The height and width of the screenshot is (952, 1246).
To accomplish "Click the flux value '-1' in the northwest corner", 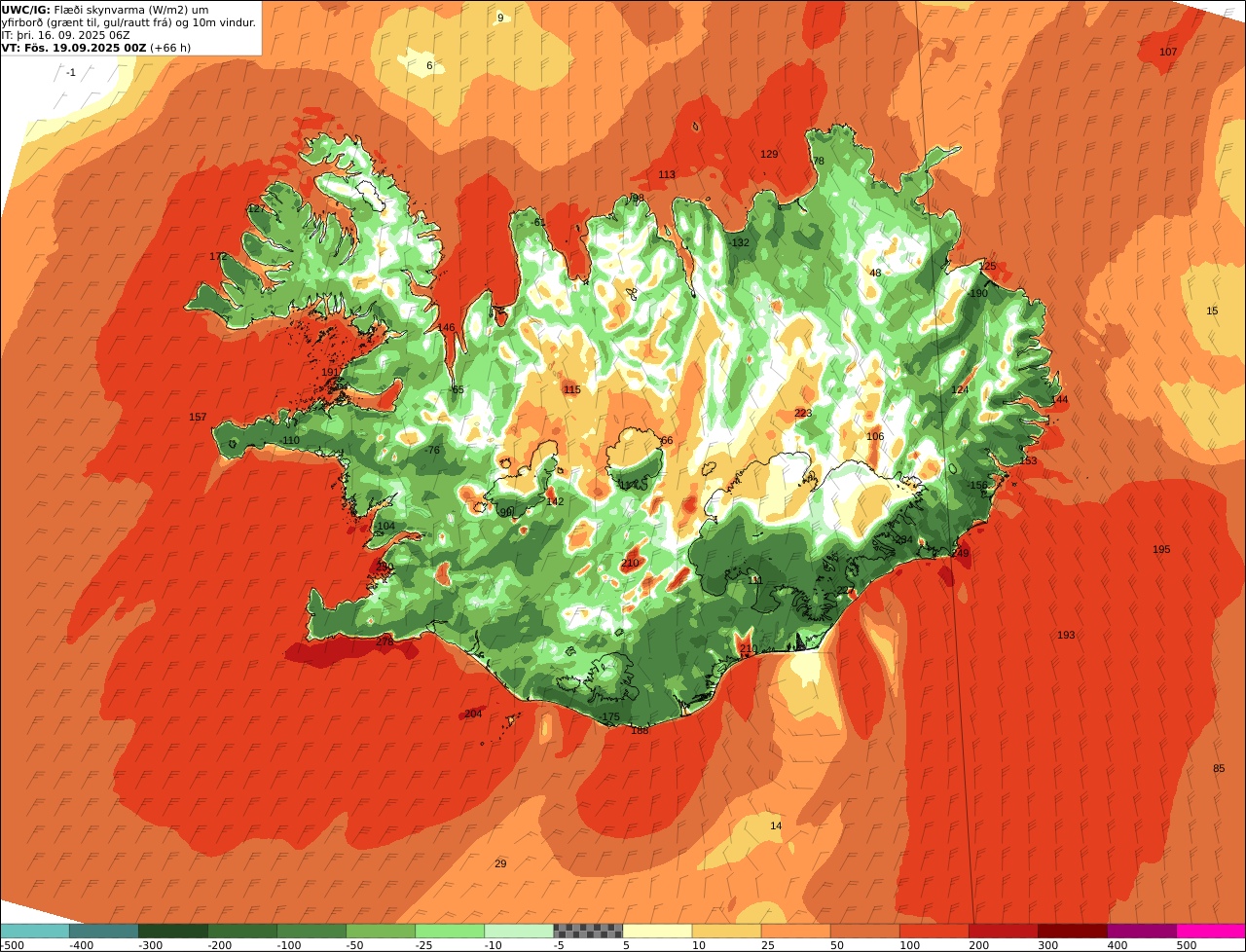I will tap(70, 72).
